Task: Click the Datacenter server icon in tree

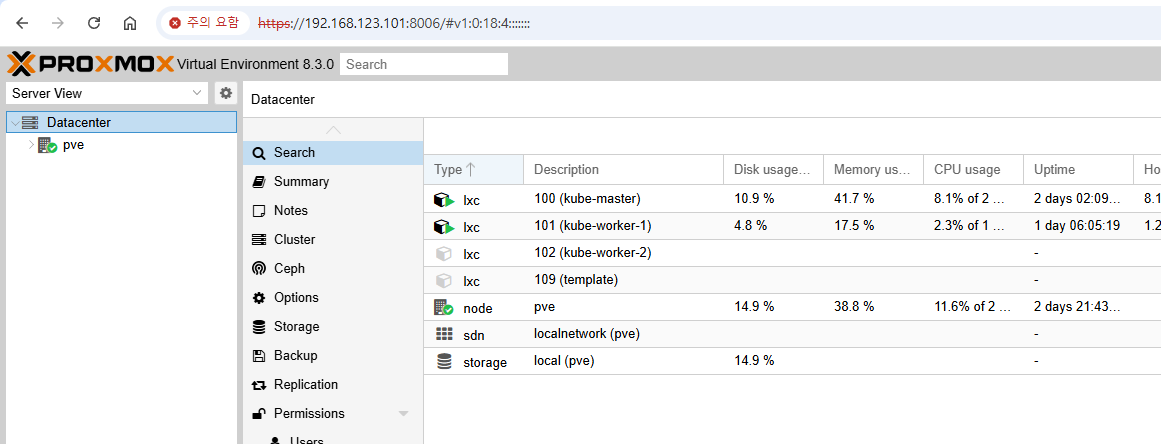Action: [30, 123]
